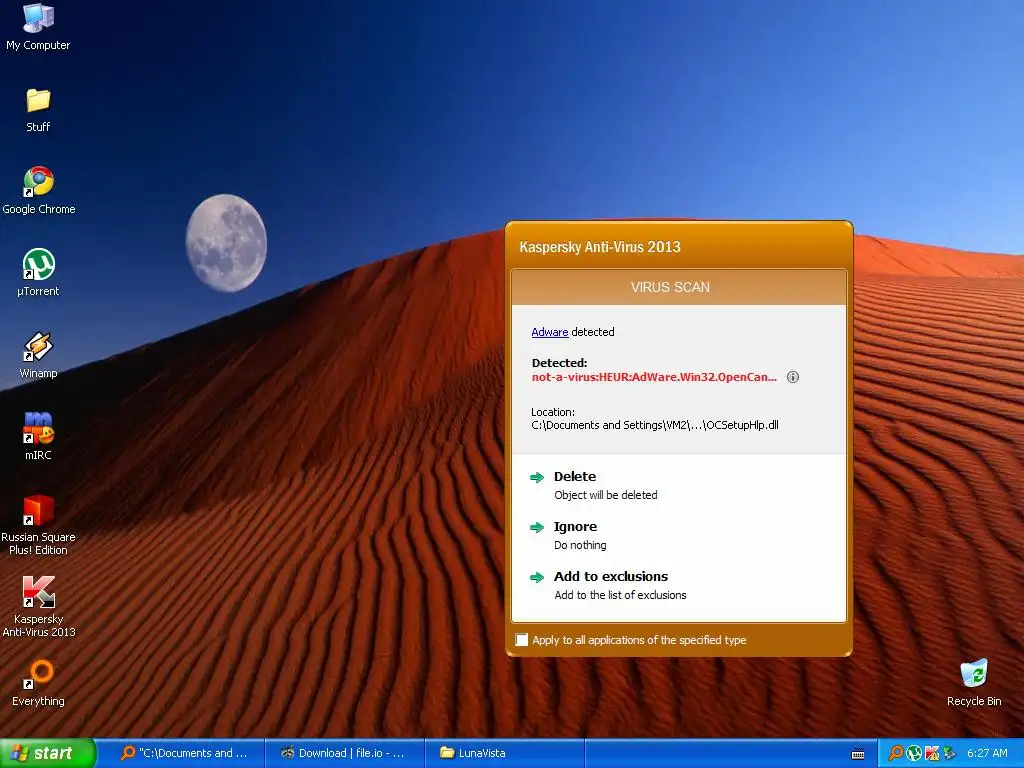Choose Delete to remove the detected object

pos(575,477)
